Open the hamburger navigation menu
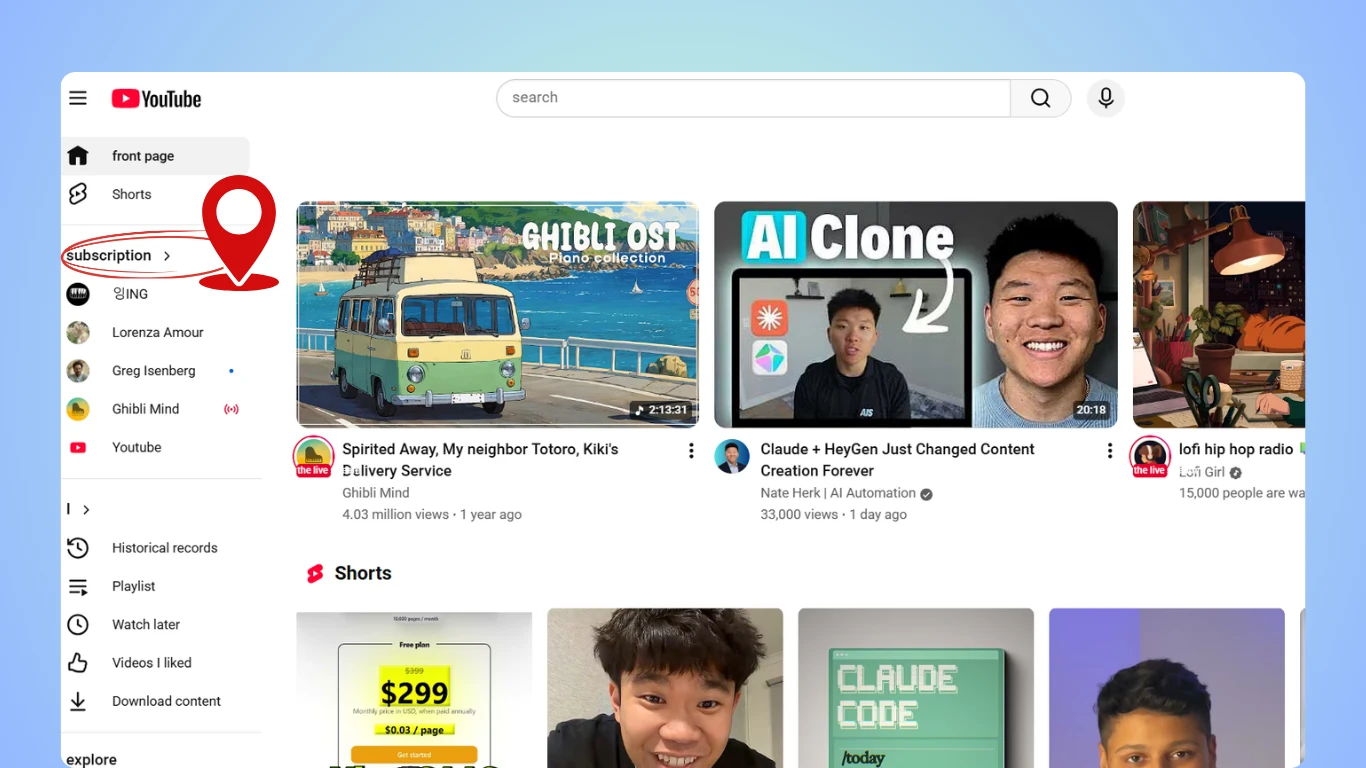This screenshot has width=1366, height=768. (78, 97)
